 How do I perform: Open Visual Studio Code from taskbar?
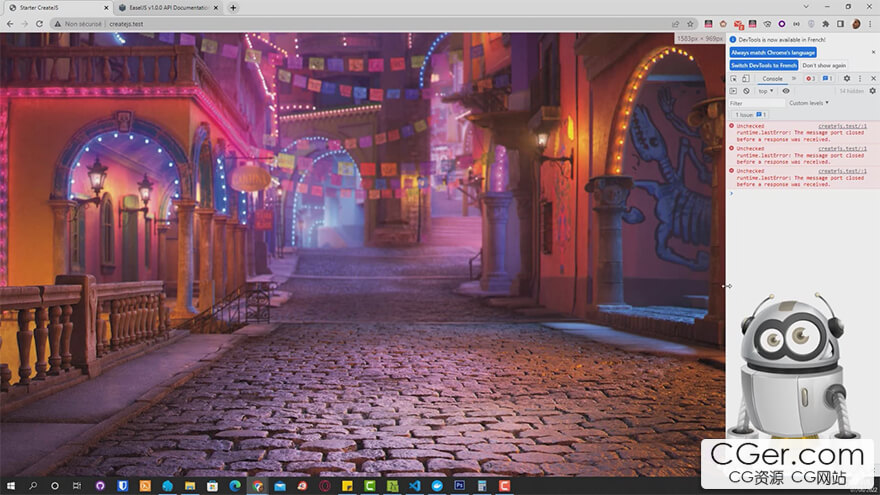click(x=415, y=486)
